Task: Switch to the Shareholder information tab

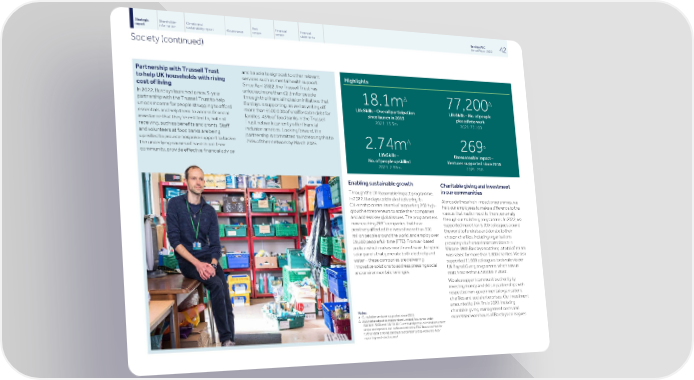Action: tap(169, 23)
